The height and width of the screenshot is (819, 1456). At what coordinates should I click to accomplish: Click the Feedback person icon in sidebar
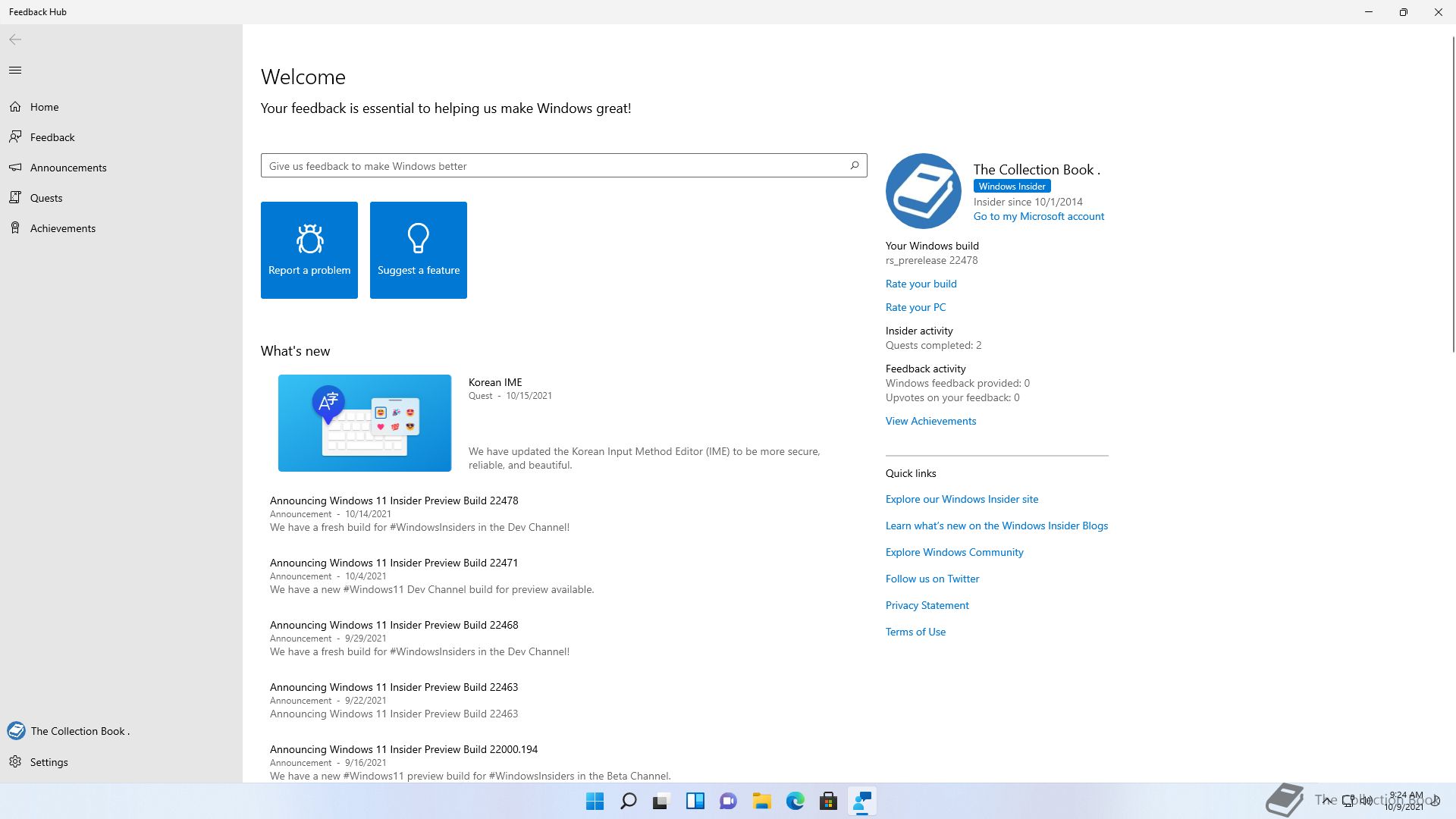click(x=15, y=136)
